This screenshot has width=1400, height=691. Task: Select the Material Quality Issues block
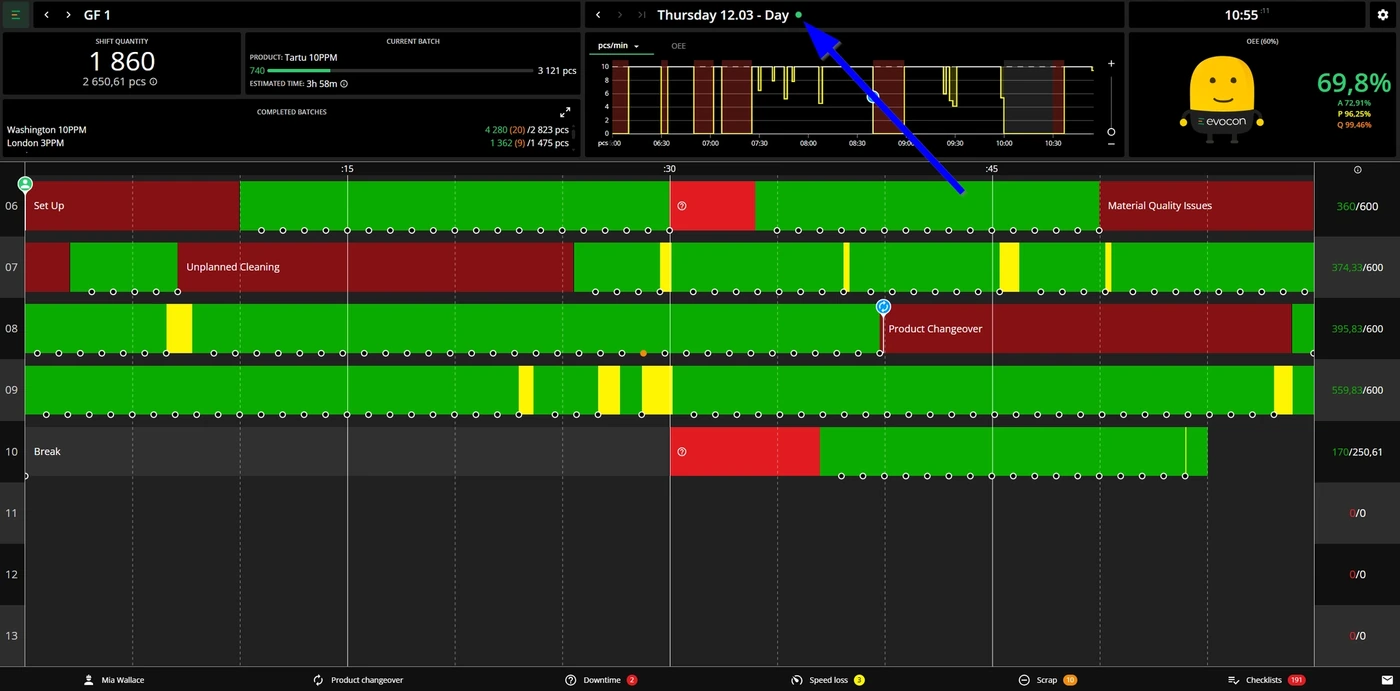pos(1207,206)
